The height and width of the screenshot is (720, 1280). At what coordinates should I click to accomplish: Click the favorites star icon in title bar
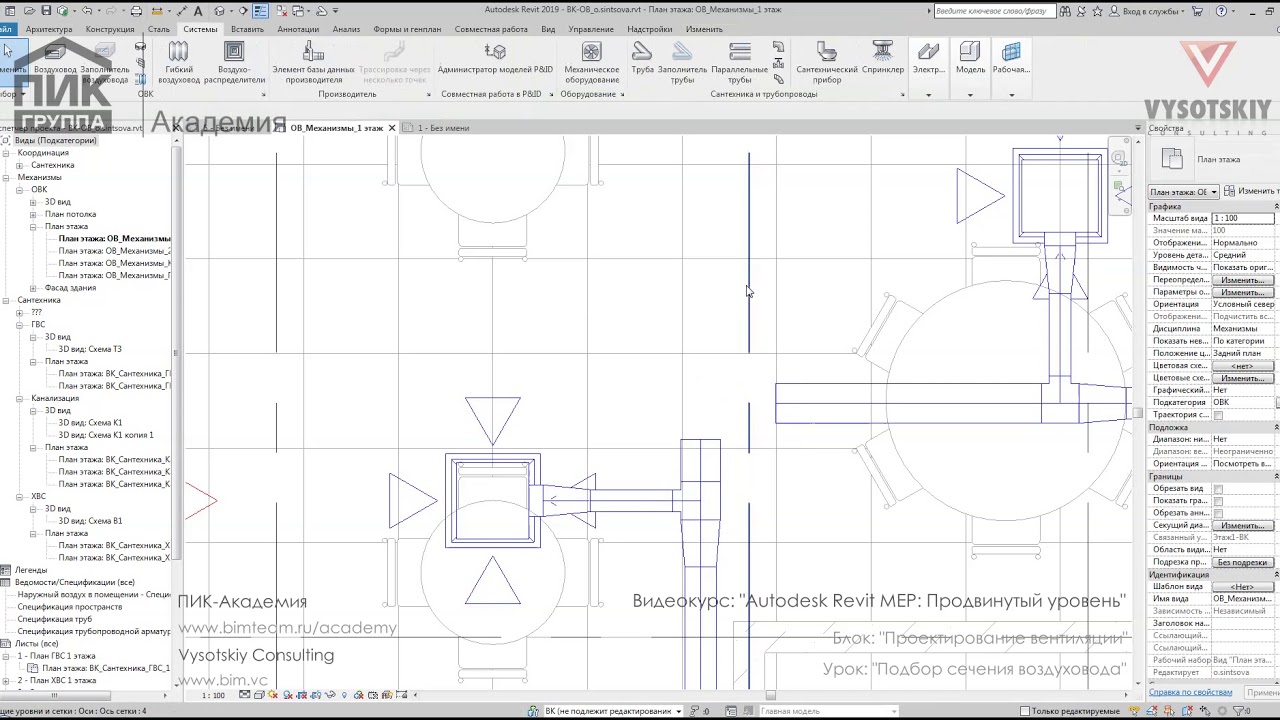click(1098, 11)
